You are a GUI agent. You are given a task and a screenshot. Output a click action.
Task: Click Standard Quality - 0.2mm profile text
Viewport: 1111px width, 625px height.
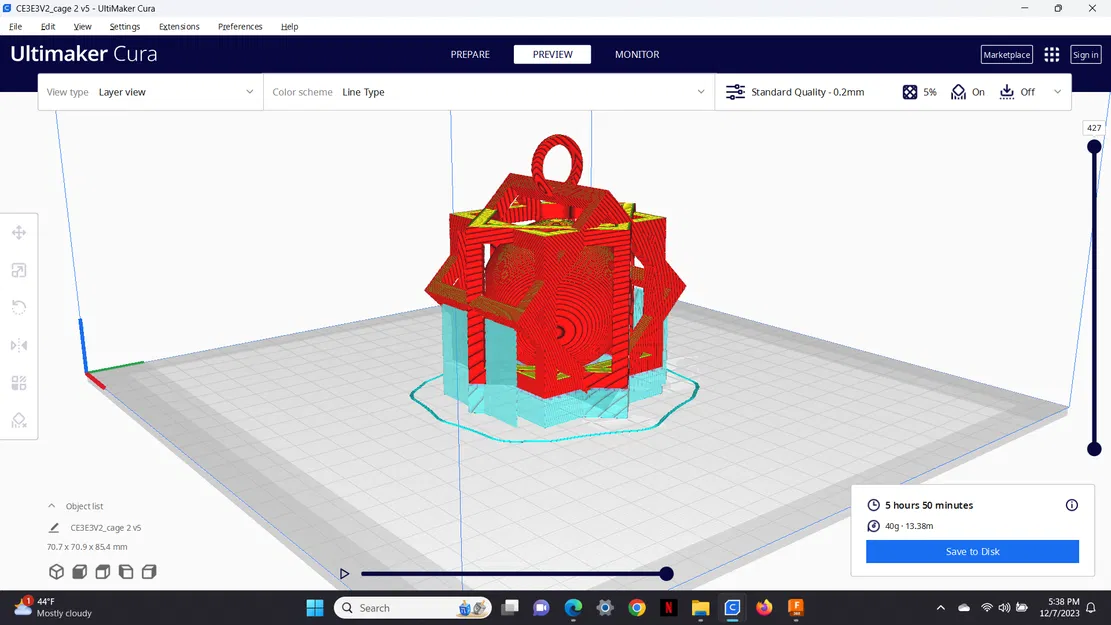point(808,92)
